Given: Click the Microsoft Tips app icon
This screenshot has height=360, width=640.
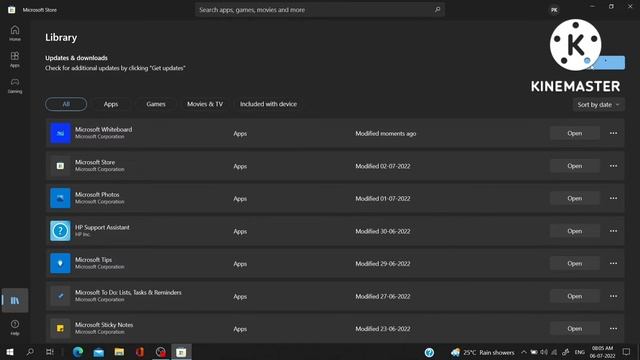Looking at the screenshot, I should [60, 263].
